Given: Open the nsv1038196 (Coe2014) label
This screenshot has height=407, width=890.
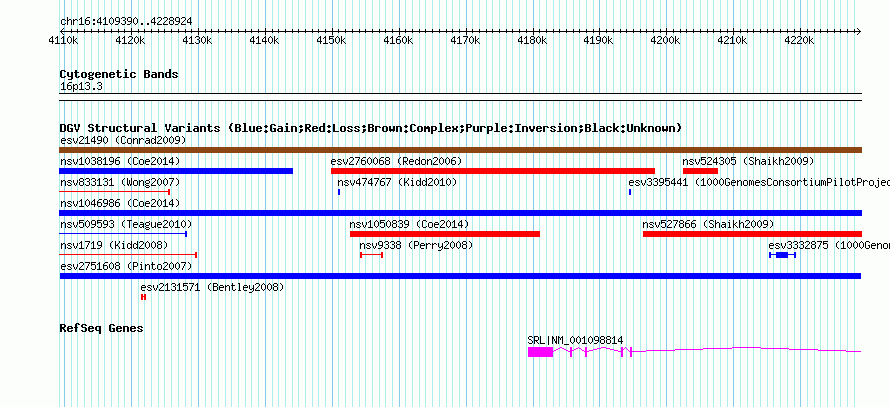Looking at the screenshot, I should (x=120, y=161).
